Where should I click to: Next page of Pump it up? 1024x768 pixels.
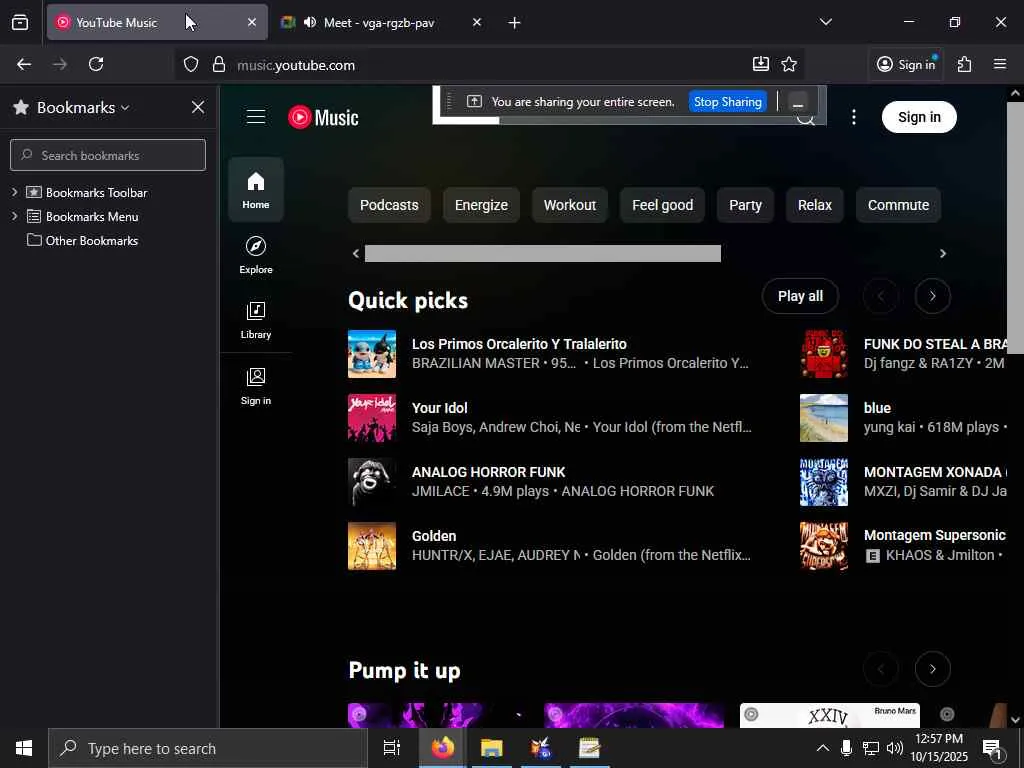[933, 669]
